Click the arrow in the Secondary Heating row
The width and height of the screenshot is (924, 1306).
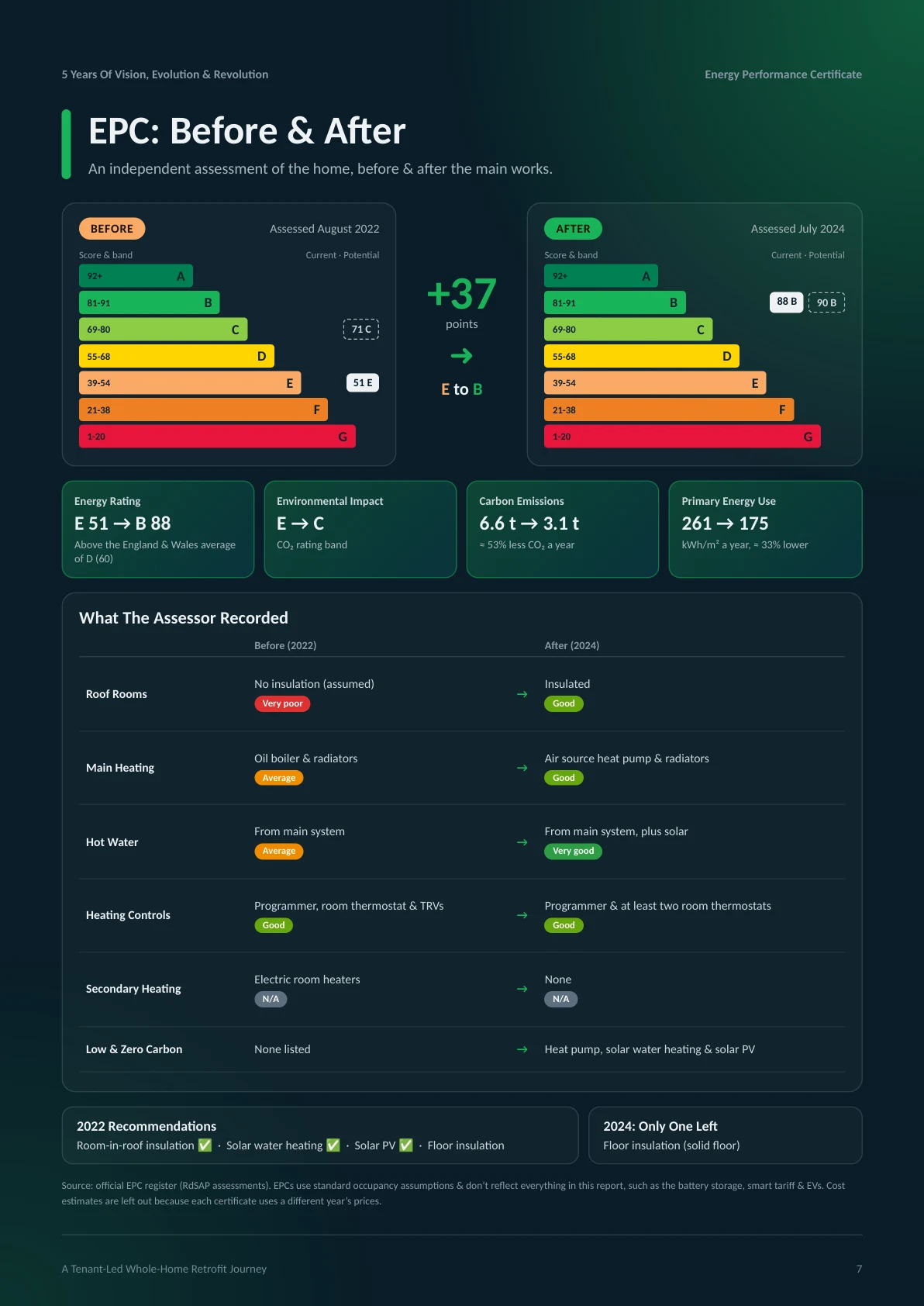pos(522,989)
